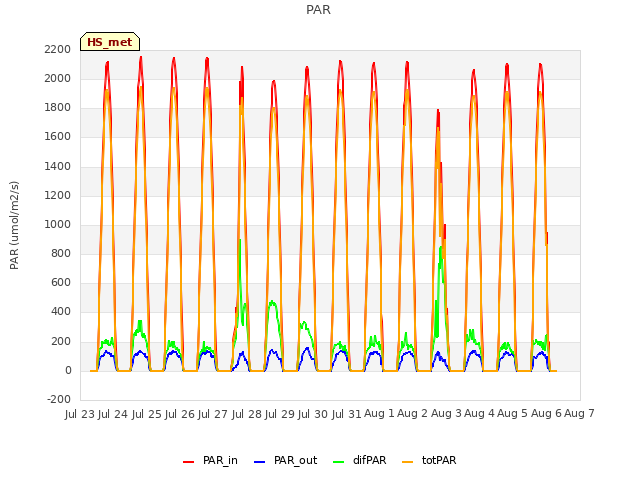Toggle the totPAR legend entry
Screen dimensions: 640x480
[429, 460]
